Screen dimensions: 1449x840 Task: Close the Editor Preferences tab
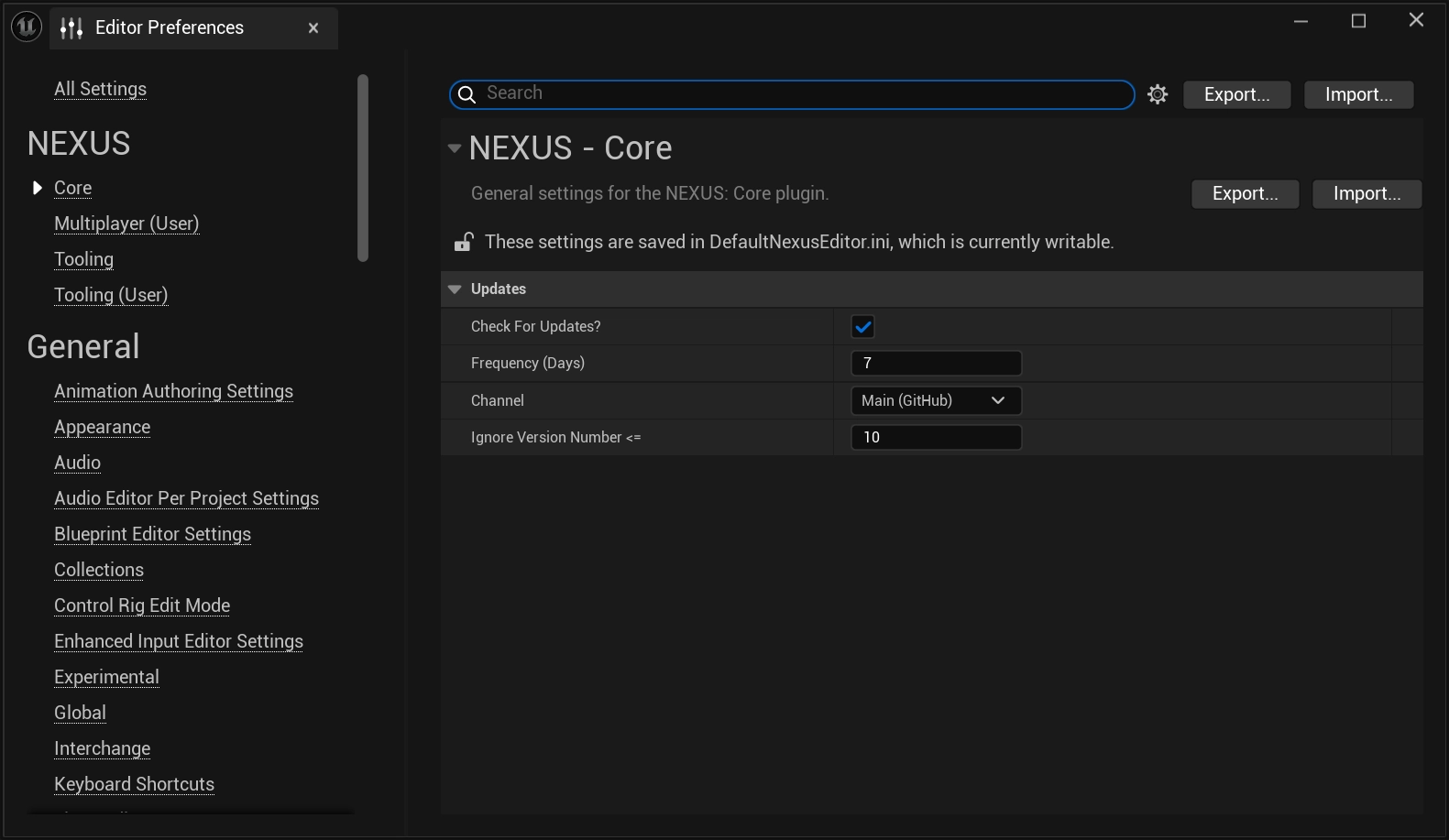click(313, 28)
